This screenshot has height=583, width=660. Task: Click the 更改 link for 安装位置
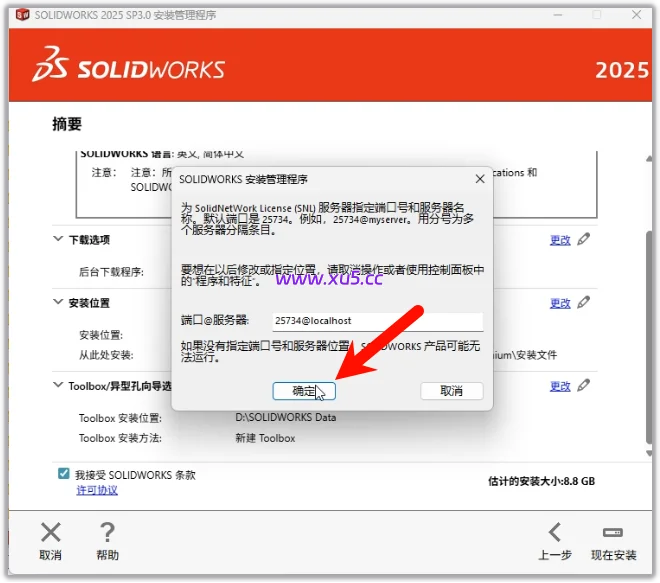pyautogui.click(x=560, y=303)
